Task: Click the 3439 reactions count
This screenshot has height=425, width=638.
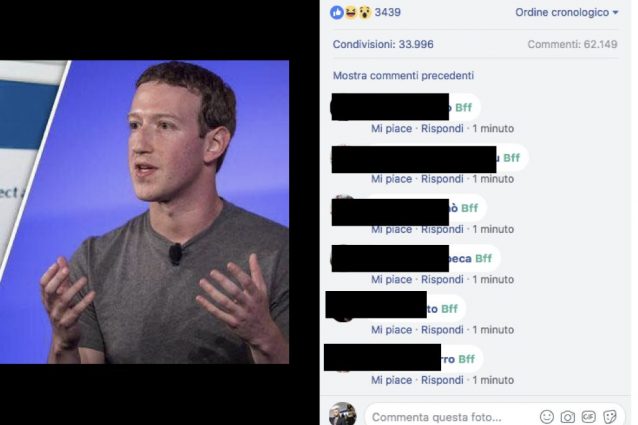Action: coord(387,13)
